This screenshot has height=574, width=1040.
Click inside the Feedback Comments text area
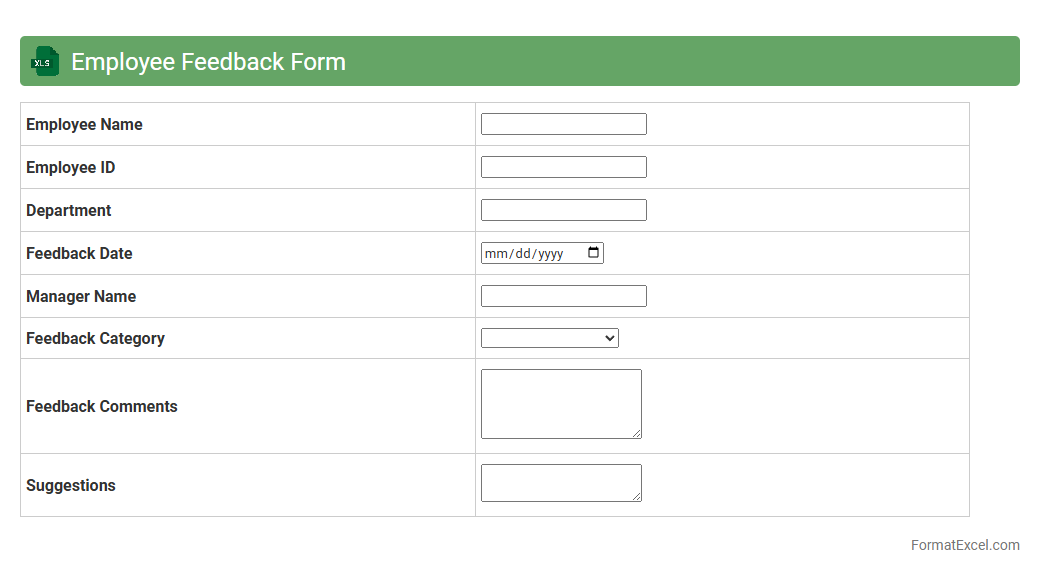(x=560, y=403)
